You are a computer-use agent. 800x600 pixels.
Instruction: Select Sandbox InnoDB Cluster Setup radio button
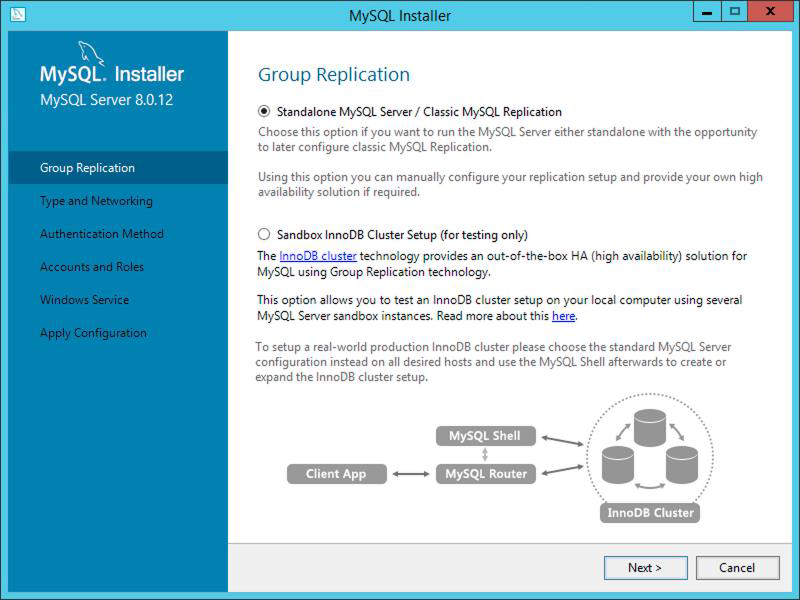(264, 234)
